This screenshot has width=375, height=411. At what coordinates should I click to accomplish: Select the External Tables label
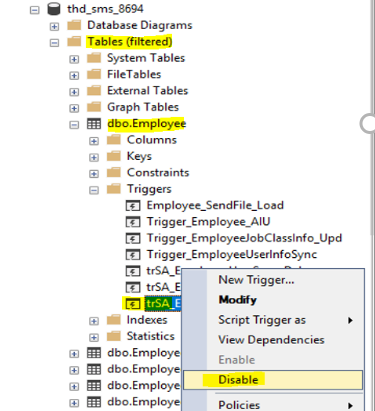click(148, 90)
